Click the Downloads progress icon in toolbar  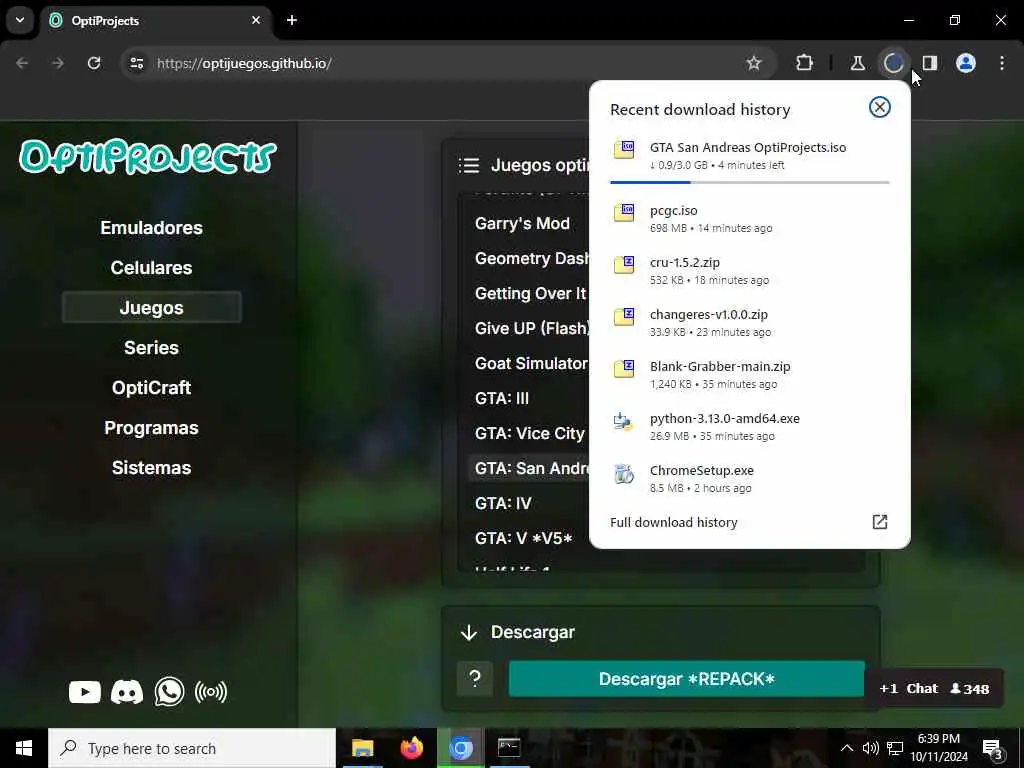(893, 63)
